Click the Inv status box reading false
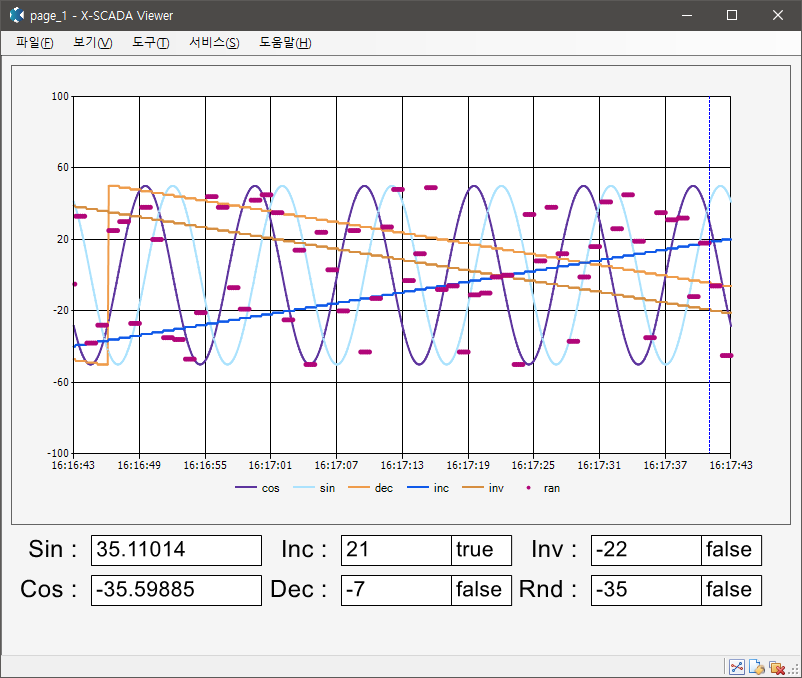 (x=731, y=550)
